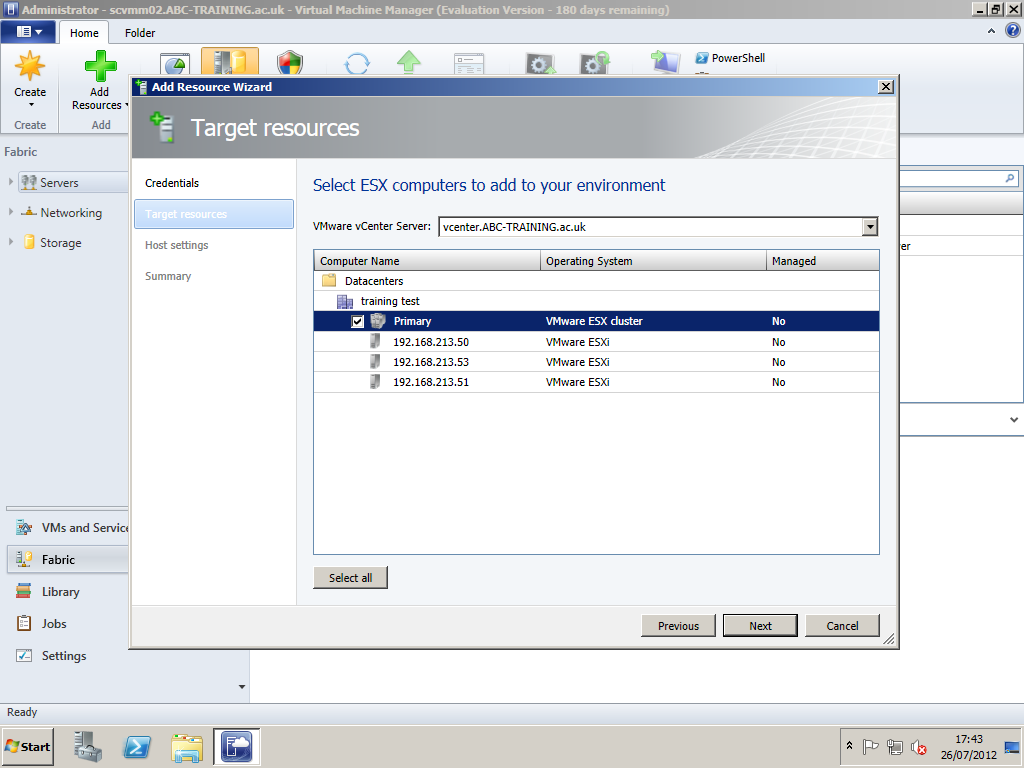1024x768 pixels.
Task: Sort by Computer Name column header
Action: coord(427,261)
